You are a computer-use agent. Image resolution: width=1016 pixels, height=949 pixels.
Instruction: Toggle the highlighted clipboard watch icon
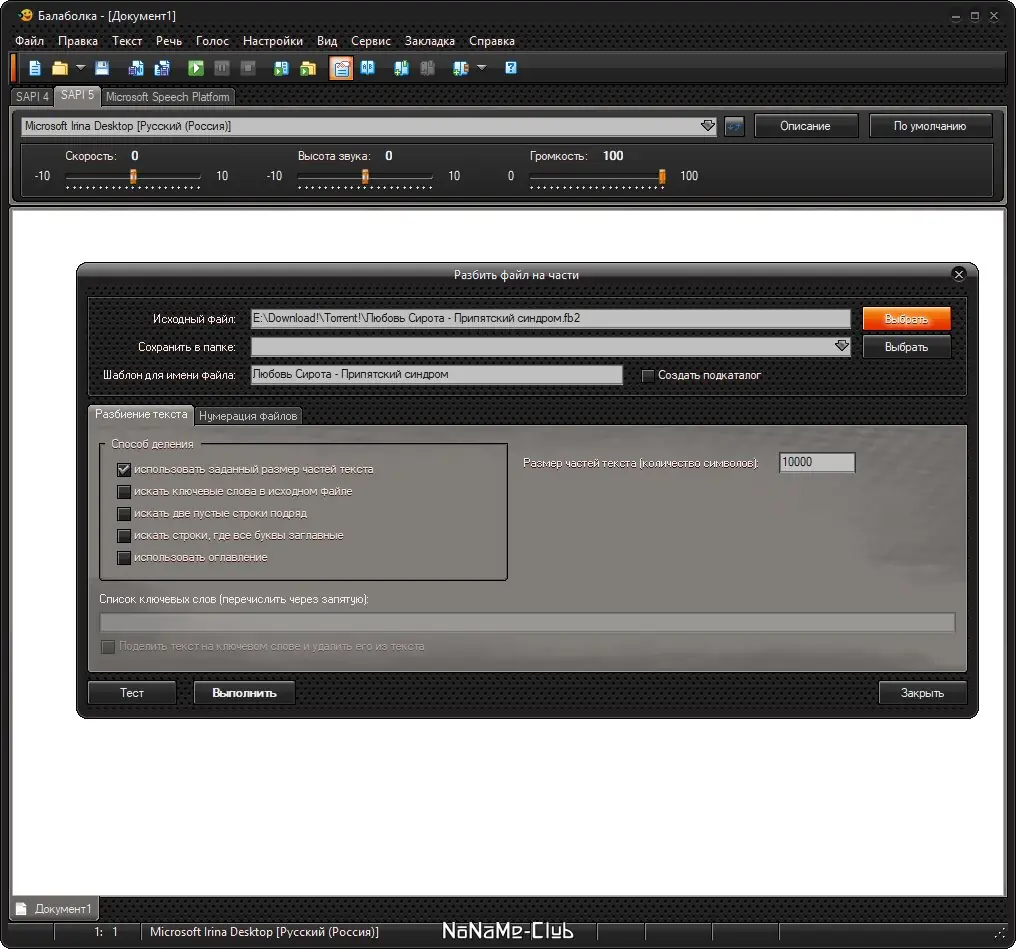tap(341, 68)
